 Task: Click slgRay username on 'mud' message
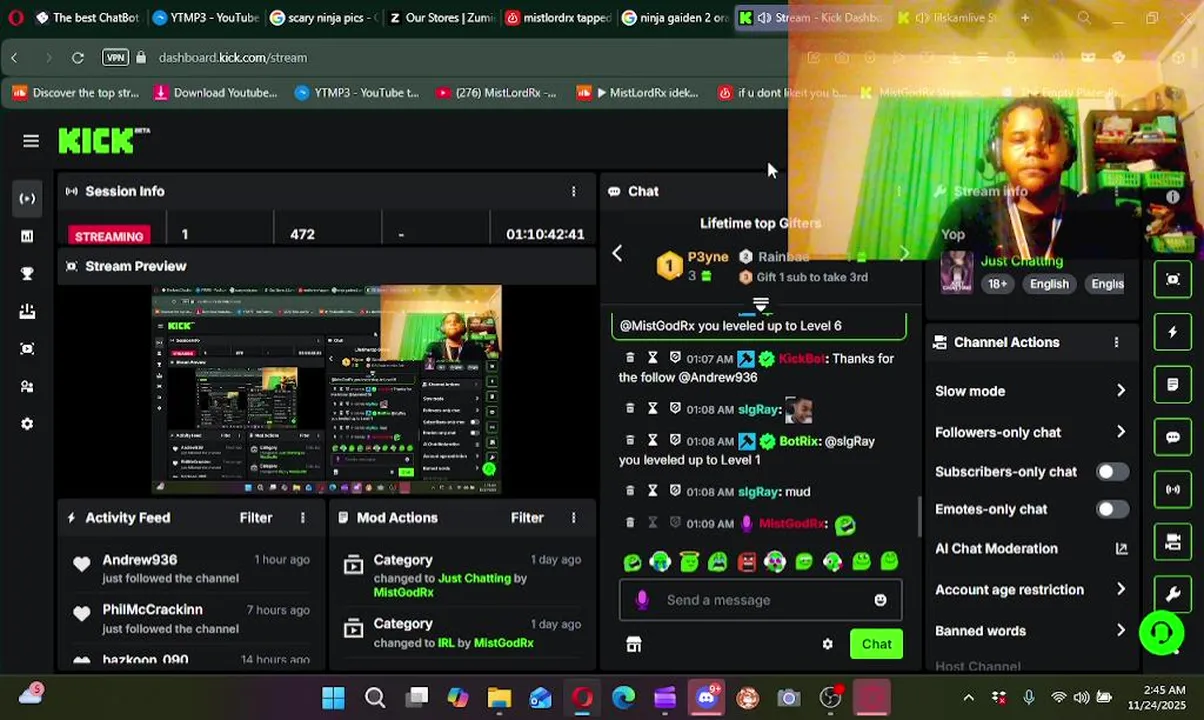[757, 492]
